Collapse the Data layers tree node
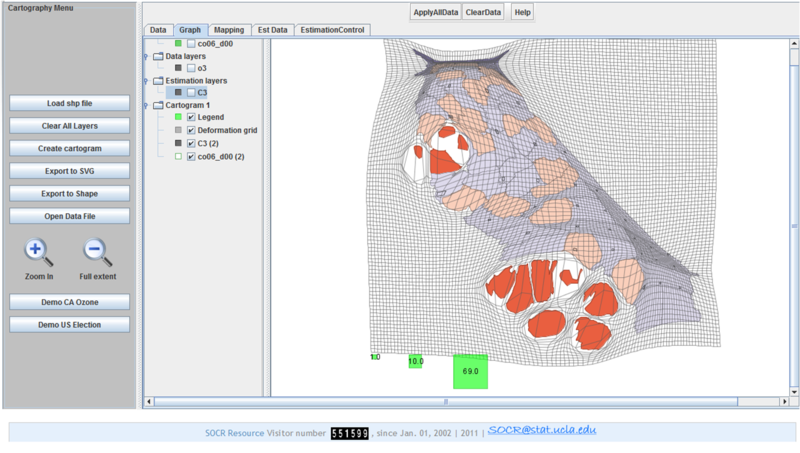This screenshot has height=453, width=800. click(x=146, y=57)
